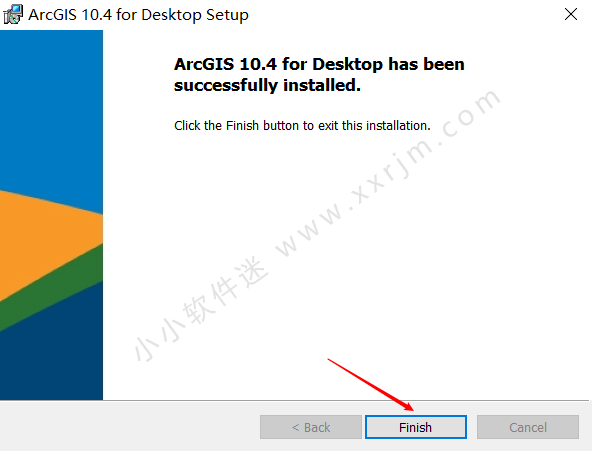Click Finish to exit the installation

tap(416, 427)
